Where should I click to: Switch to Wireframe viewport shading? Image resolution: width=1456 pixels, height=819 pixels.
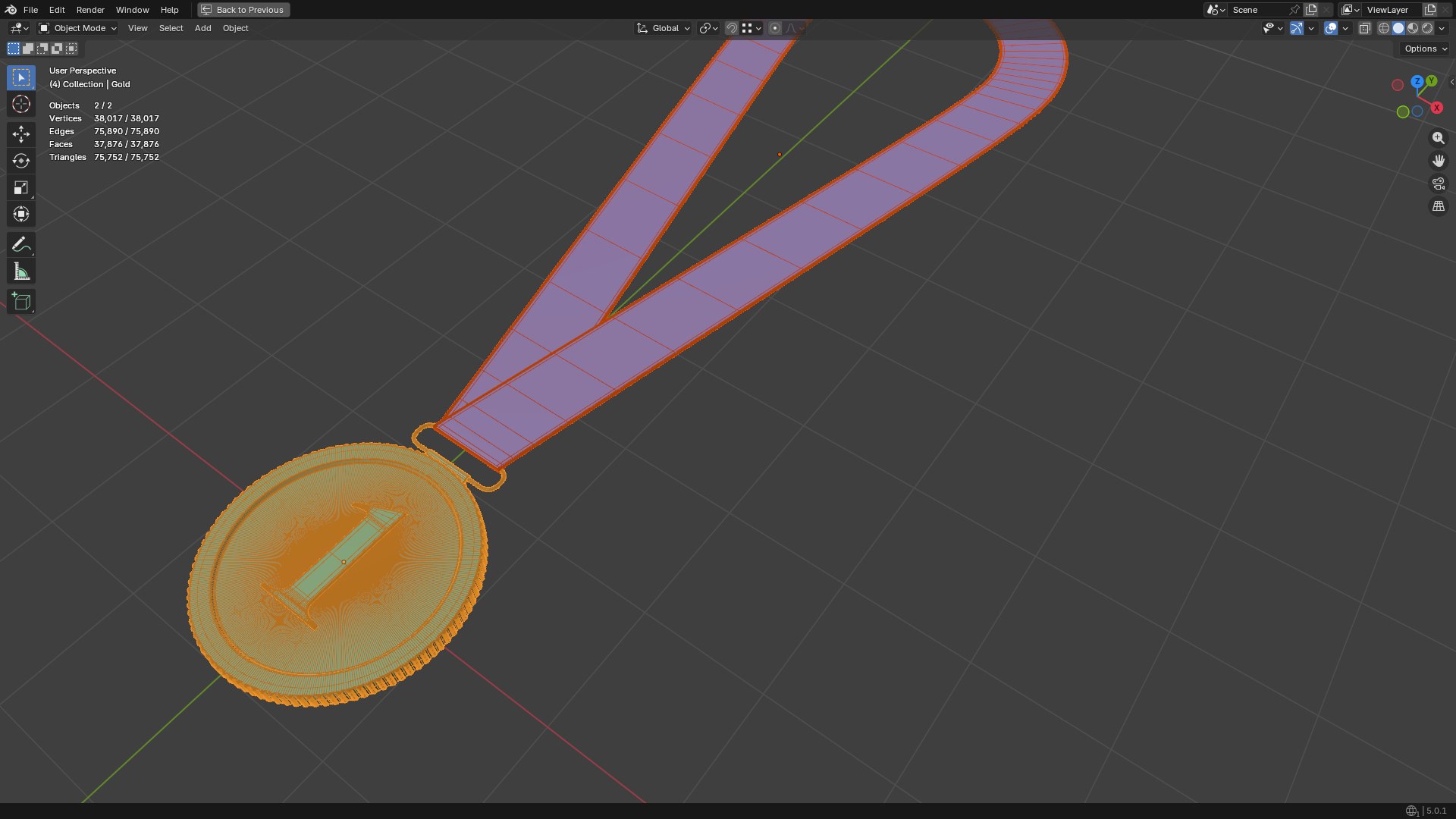pyautogui.click(x=1384, y=28)
